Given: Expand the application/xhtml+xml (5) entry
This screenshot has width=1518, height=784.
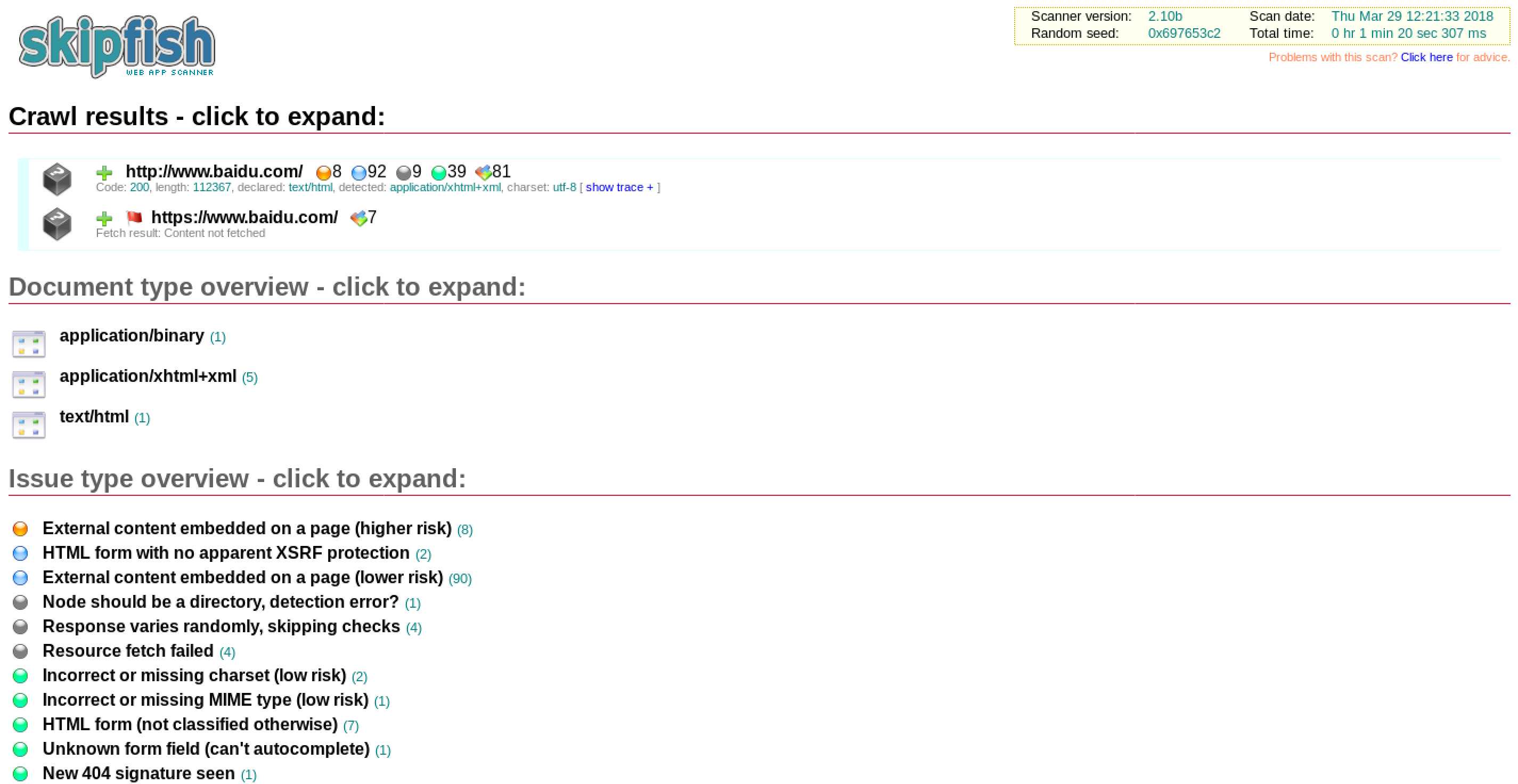Looking at the screenshot, I should coord(159,377).
